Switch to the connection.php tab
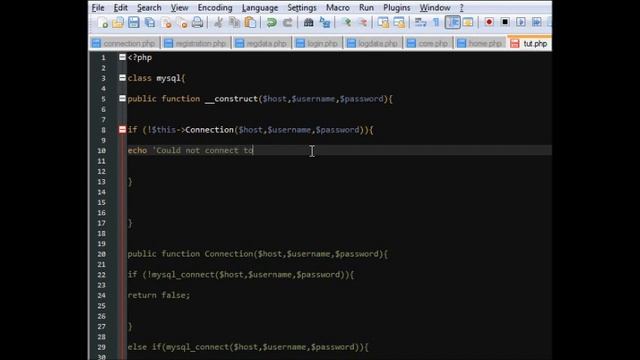The width and height of the screenshot is (640, 360). 124,43
